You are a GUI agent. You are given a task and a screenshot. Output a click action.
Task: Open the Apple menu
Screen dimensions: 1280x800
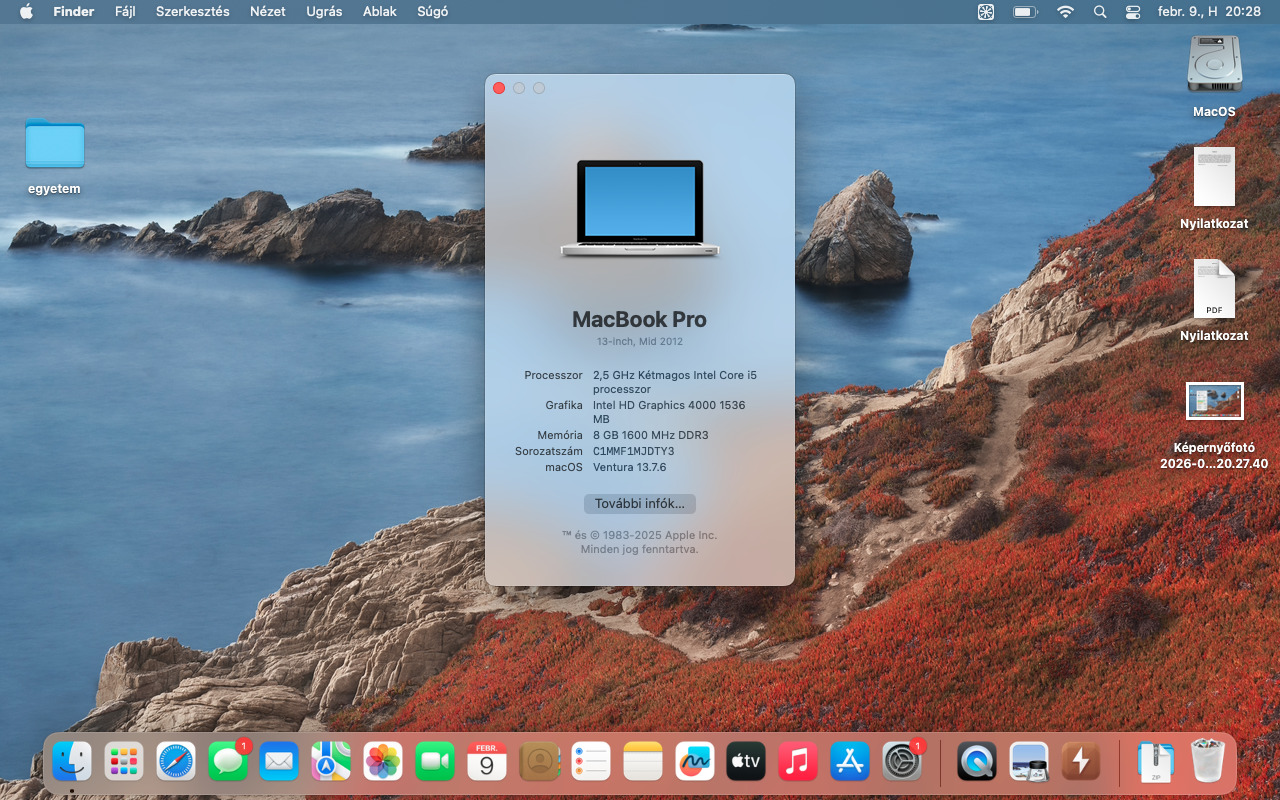(x=26, y=12)
